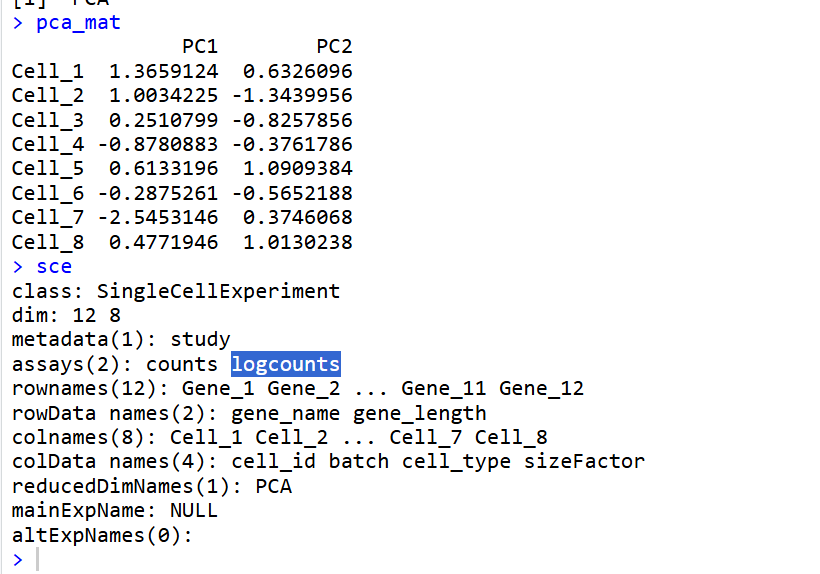Click the PC1 column header

[200, 47]
